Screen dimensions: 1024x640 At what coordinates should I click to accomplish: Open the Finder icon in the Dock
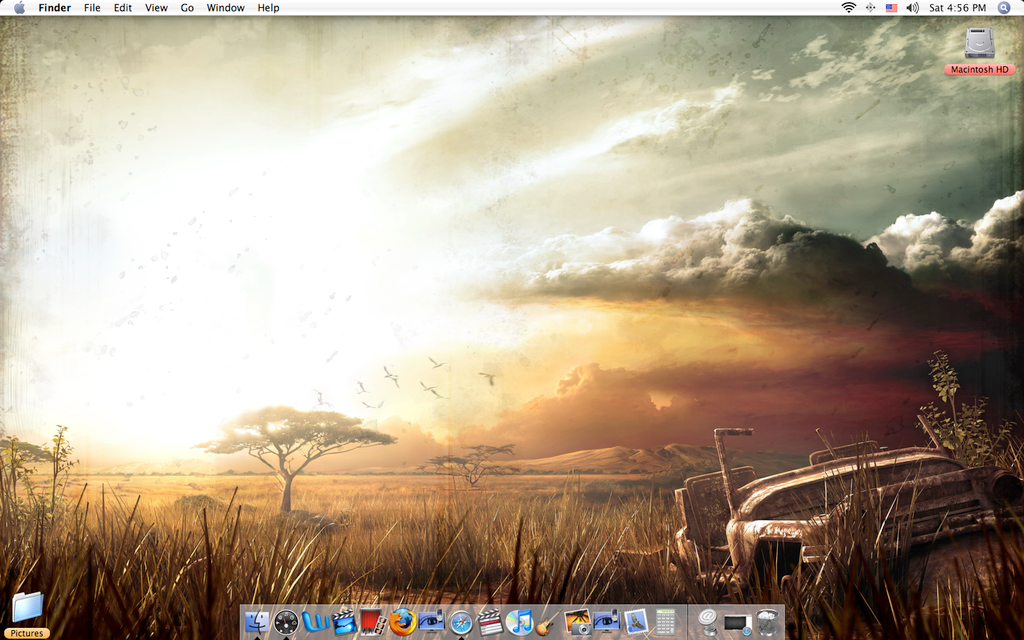tap(257, 622)
